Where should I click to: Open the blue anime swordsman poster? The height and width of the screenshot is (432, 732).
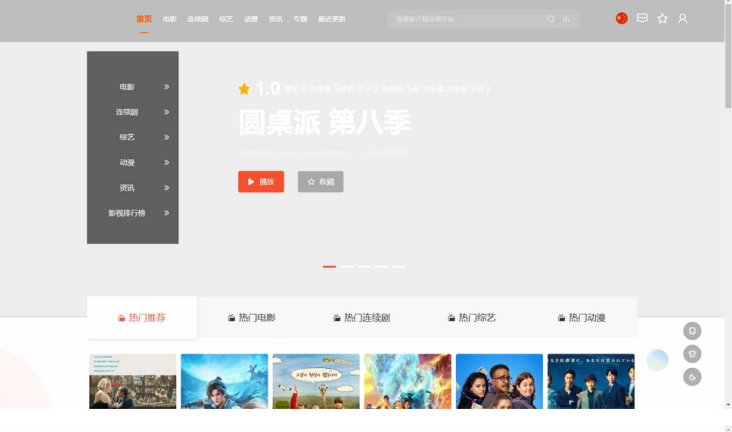tap(225, 381)
